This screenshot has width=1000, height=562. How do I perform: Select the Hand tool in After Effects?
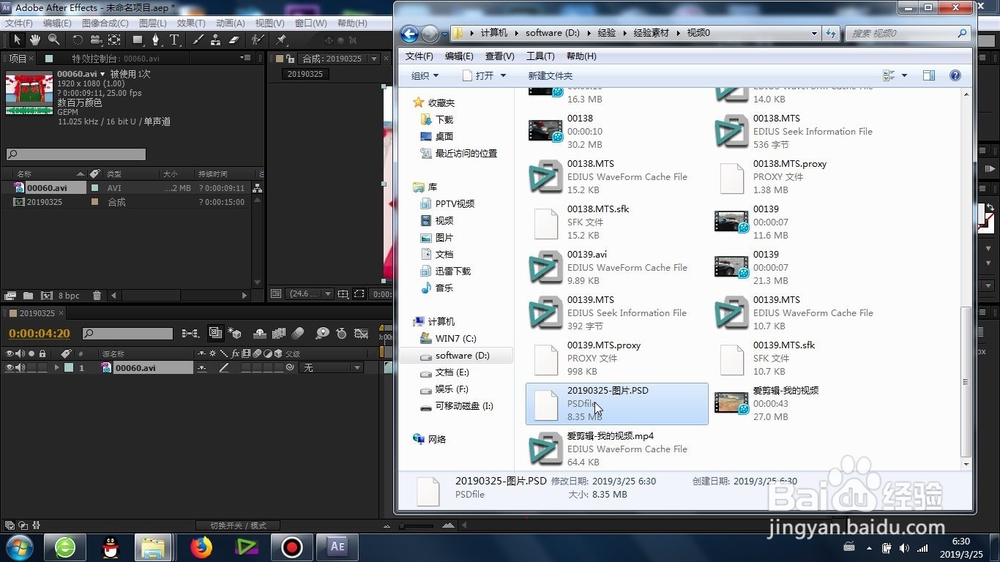pos(35,40)
